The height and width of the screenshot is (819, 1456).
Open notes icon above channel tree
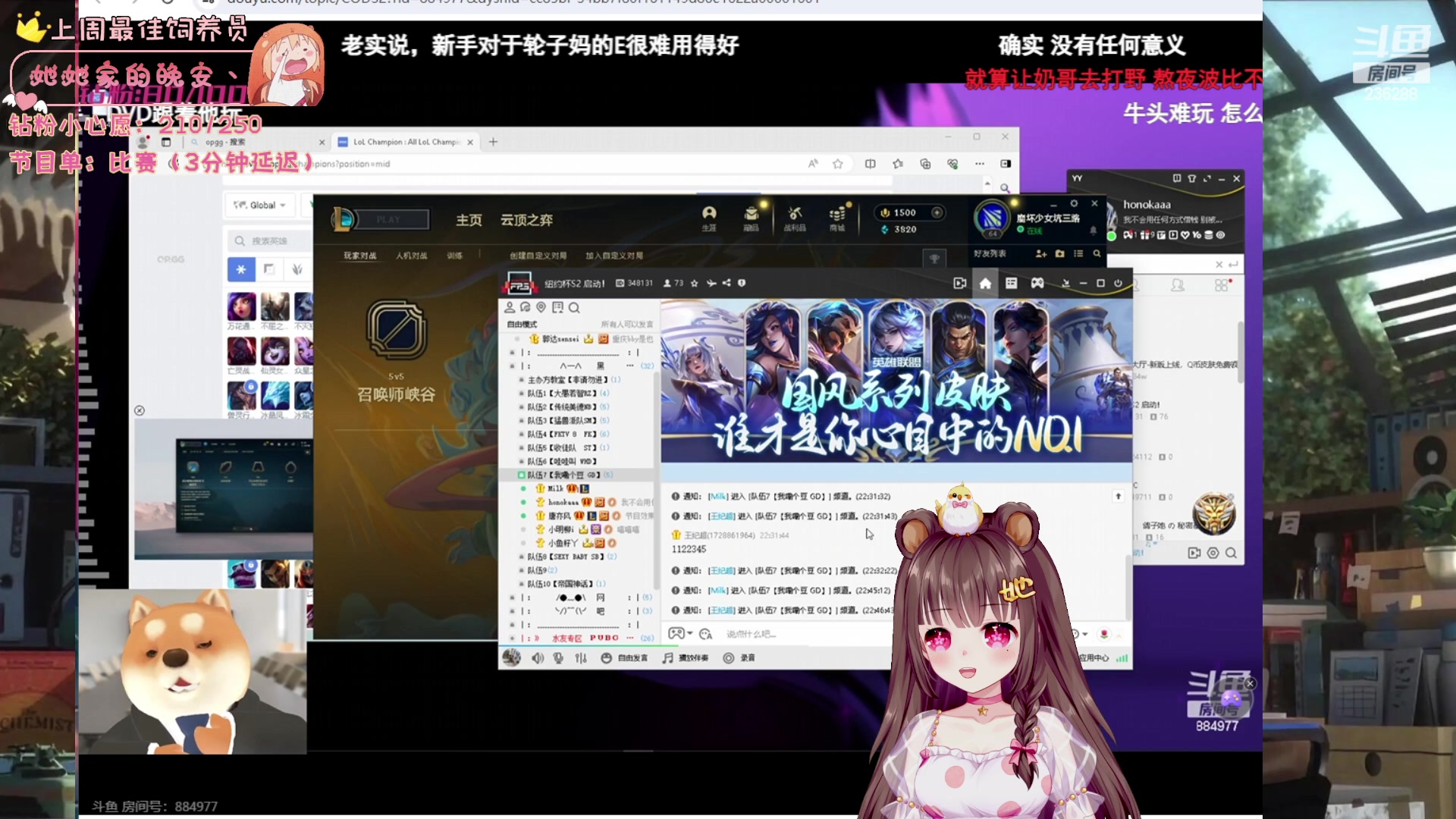tap(557, 307)
